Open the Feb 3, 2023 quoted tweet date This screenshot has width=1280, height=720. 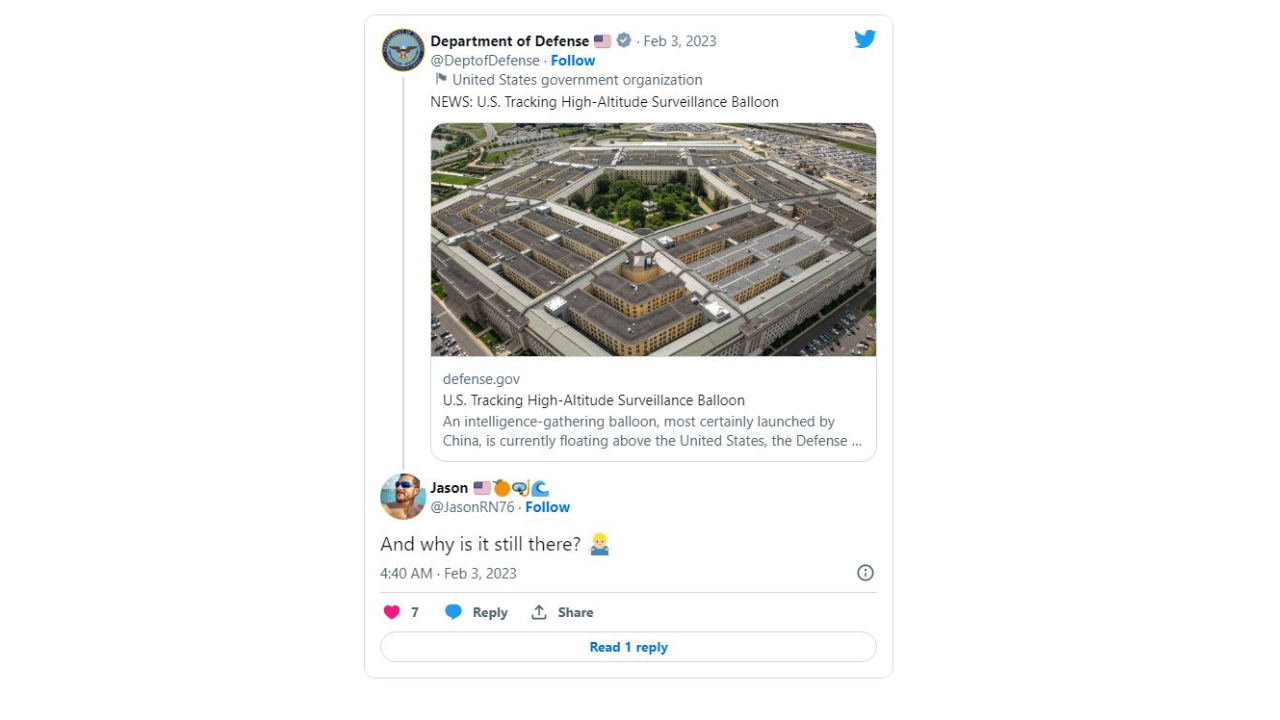(680, 41)
